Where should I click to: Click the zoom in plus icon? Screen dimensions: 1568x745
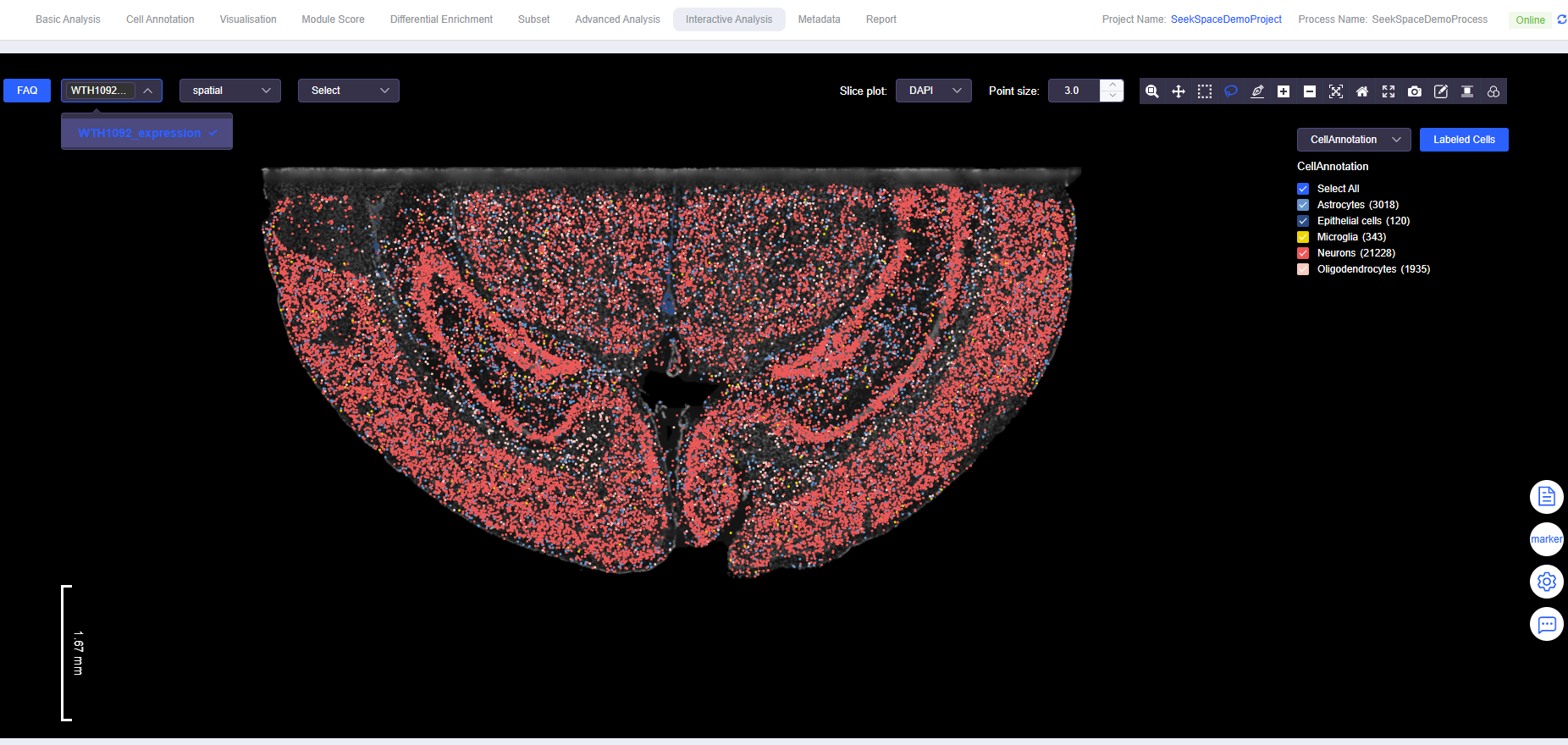click(x=1284, y=91)
